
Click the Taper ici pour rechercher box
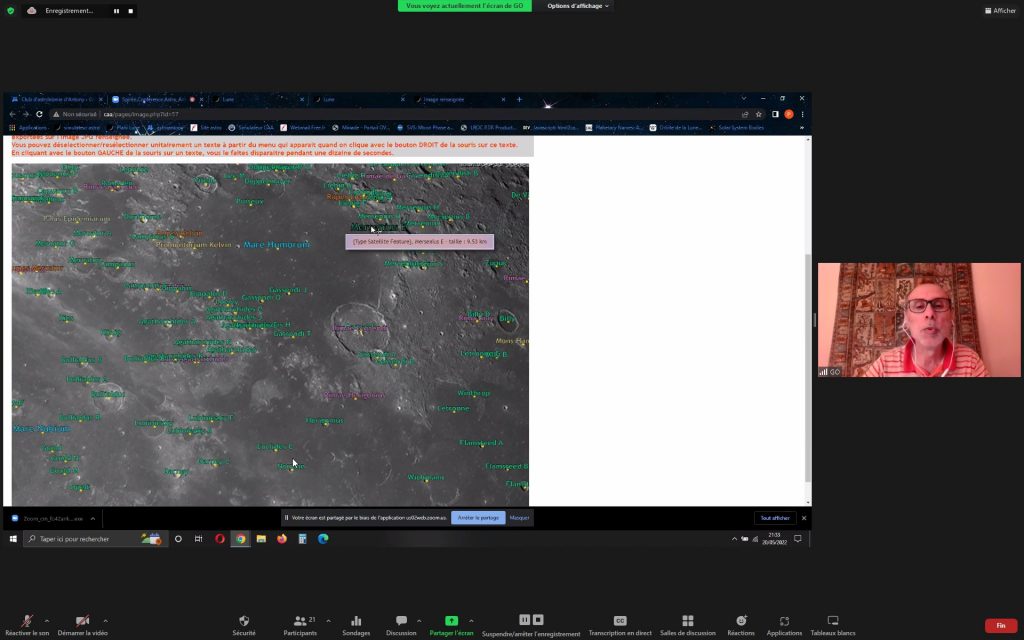click(95, 539)
